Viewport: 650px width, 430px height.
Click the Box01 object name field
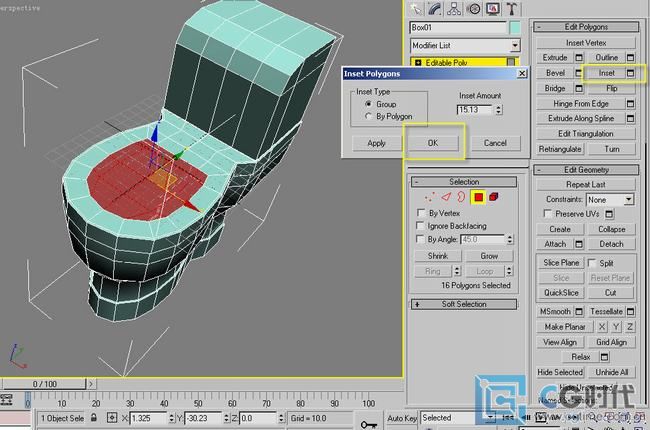pos(458,28)
